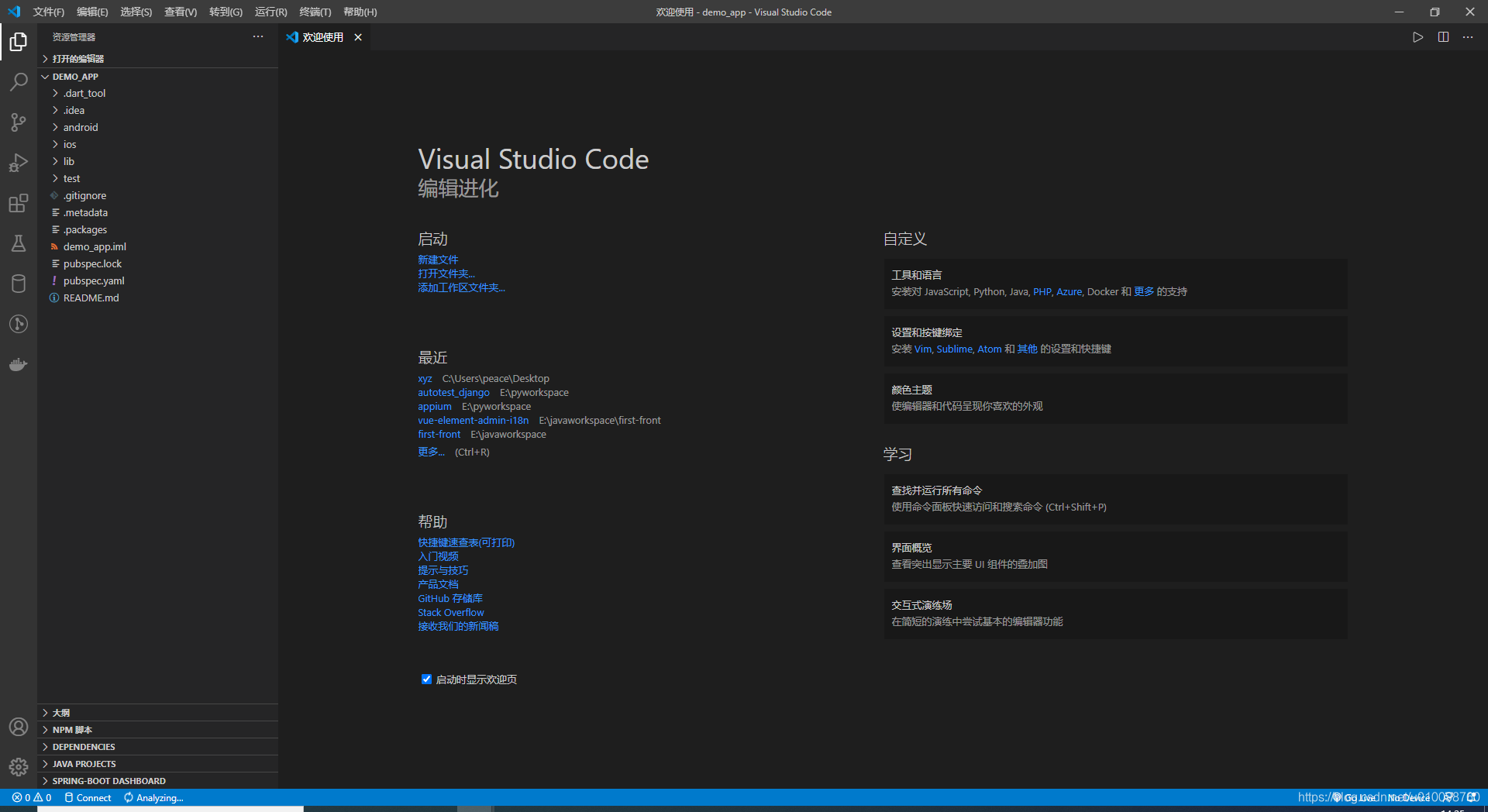Open the Manage gear icon

(19, 767)
